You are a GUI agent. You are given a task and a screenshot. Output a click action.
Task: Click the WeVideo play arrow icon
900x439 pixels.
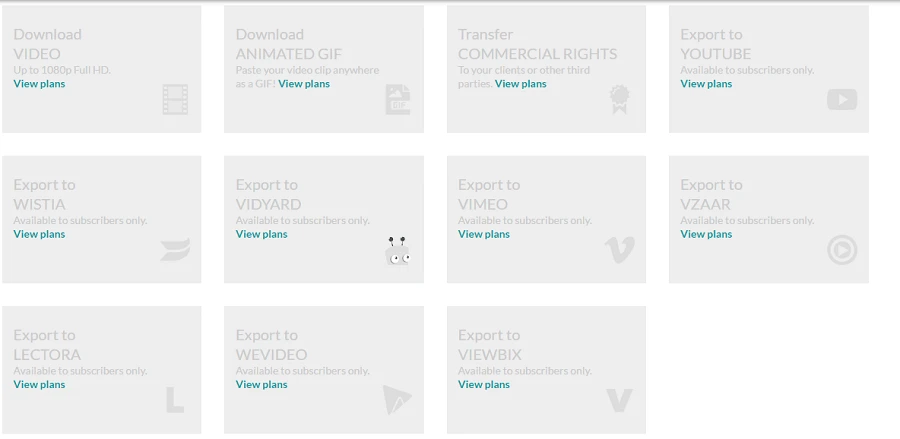point(397,400)
